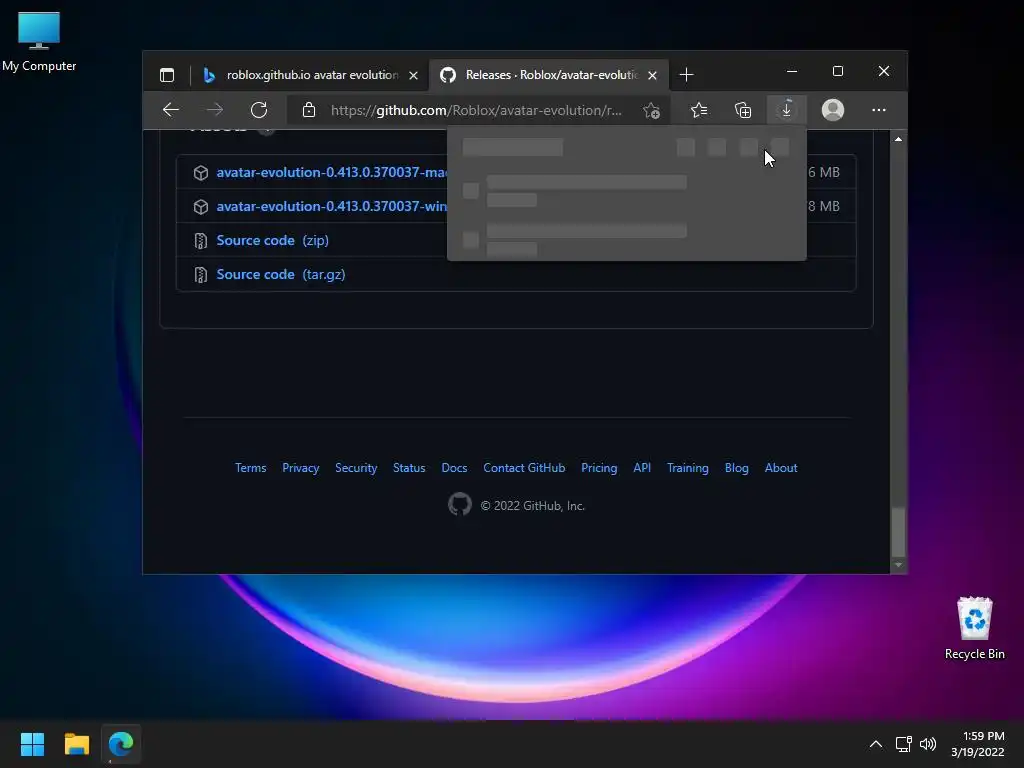The width and height of the screenshot is (1024, 768).
Task: Open the Docs footer link
Action: tap(455, 468)
